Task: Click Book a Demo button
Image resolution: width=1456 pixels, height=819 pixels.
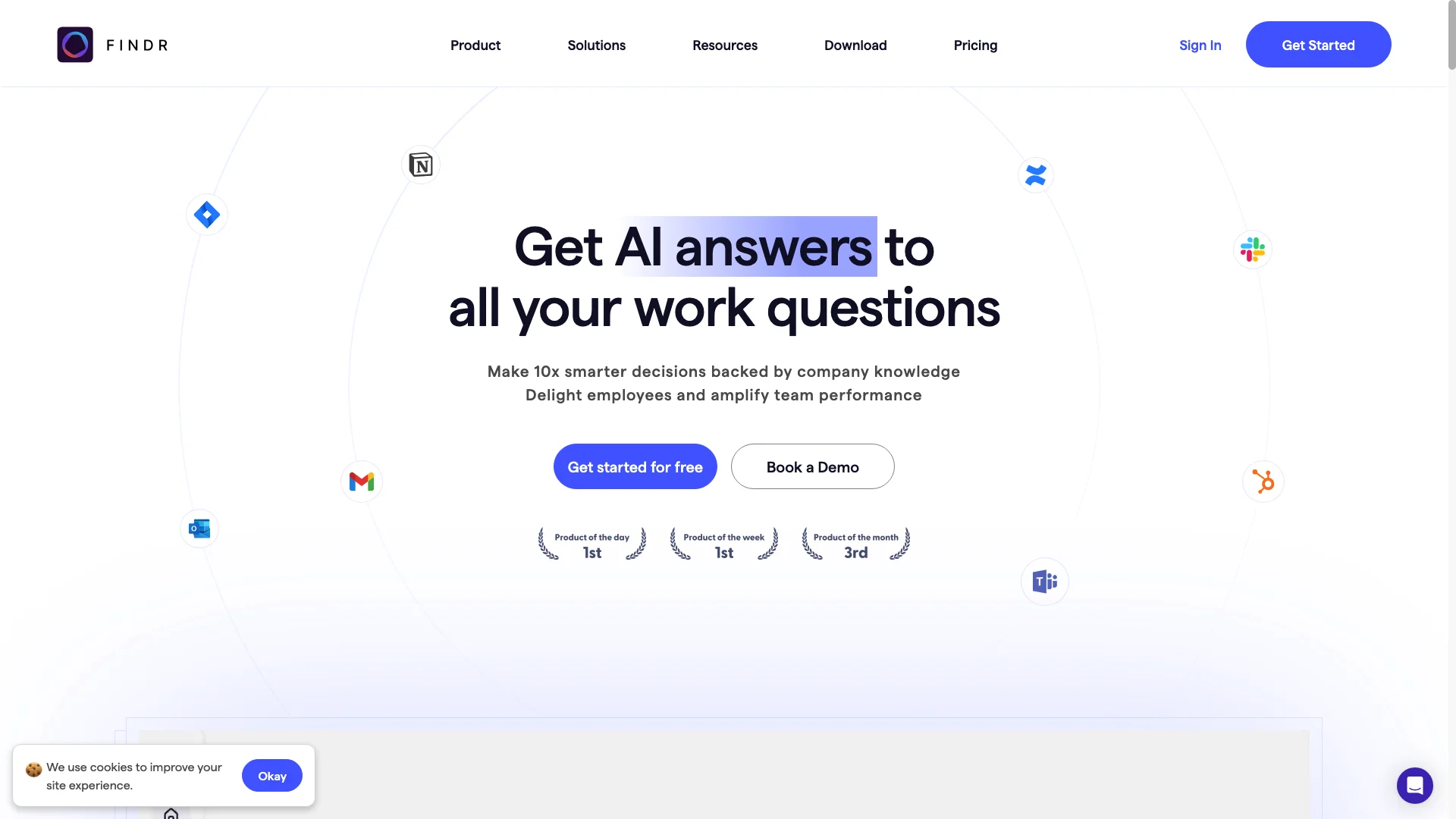Action: tap(812, 466)
